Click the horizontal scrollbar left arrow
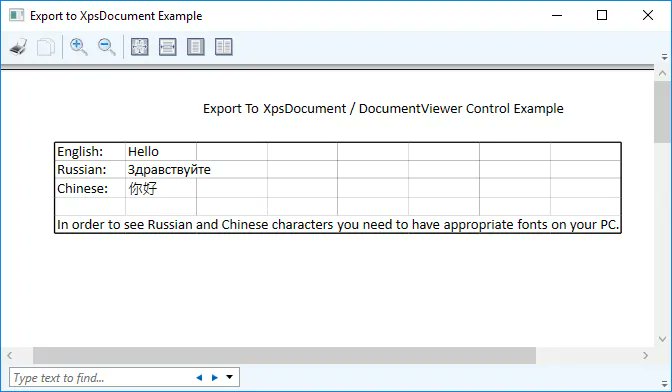672x392 pixels. (x=9, y=356)
